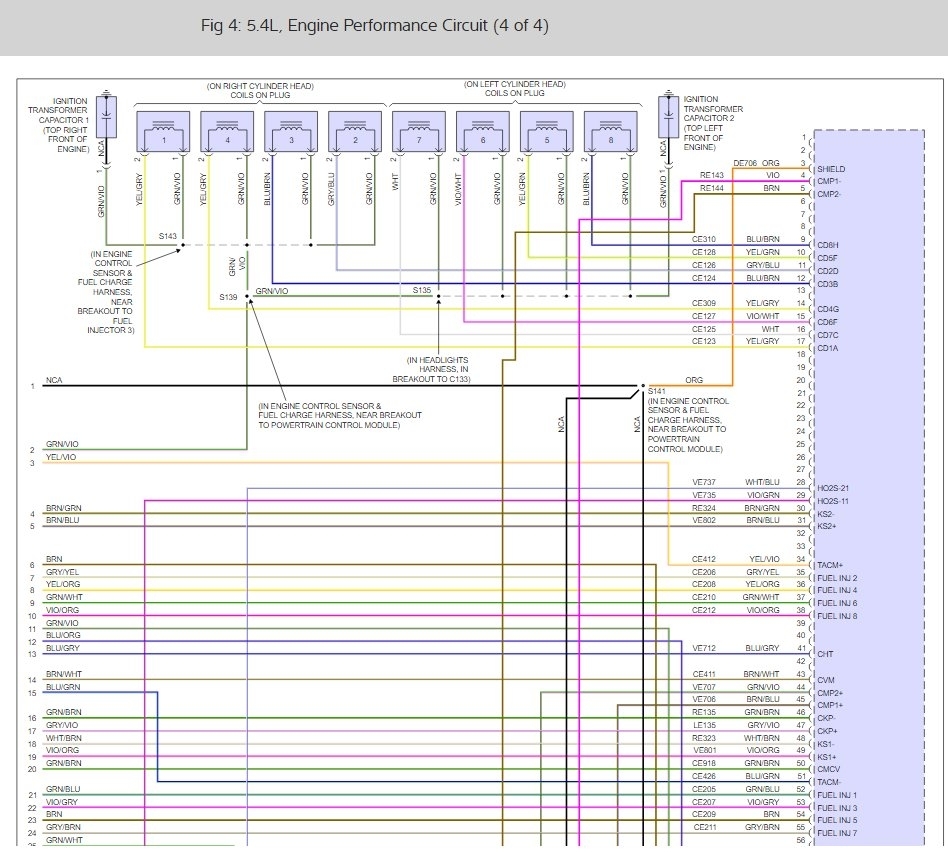The height and width of the screenshot is (858, 948).
Task: Click the S141 splice label
Action: click(657, 391)
